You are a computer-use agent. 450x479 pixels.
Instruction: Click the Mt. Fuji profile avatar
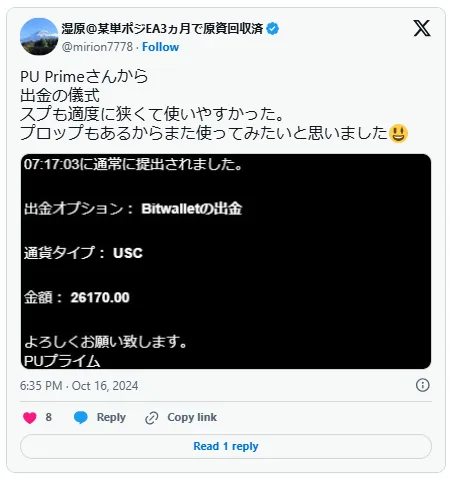(x=39, y=36)
